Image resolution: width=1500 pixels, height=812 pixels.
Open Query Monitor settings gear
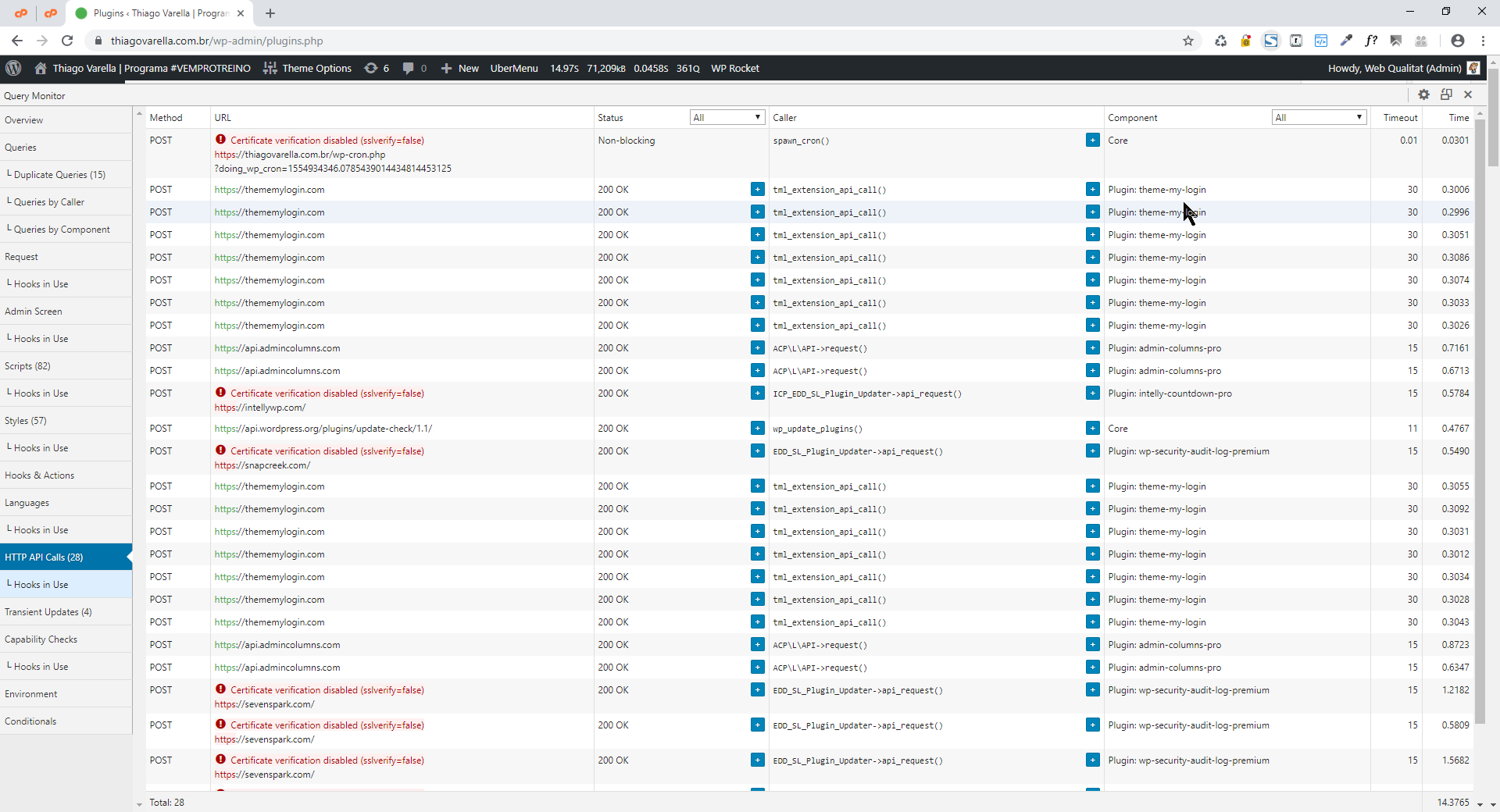tap(1423, 94)
